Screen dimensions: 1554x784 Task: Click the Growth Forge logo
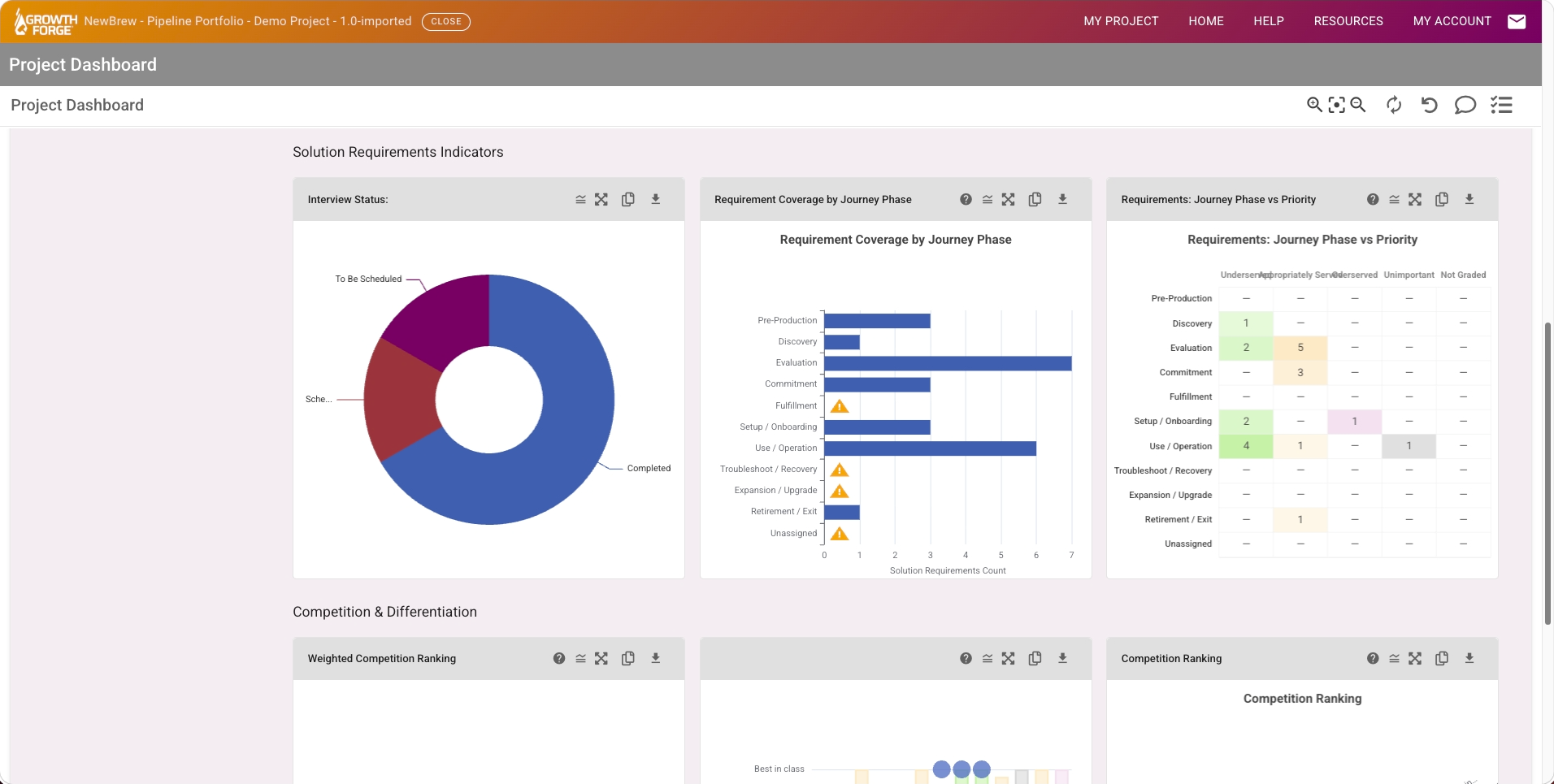tap(45, 22)
